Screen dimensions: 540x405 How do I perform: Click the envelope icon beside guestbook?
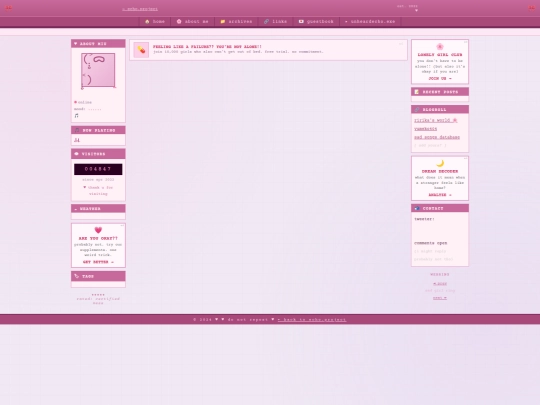(301, 21)
